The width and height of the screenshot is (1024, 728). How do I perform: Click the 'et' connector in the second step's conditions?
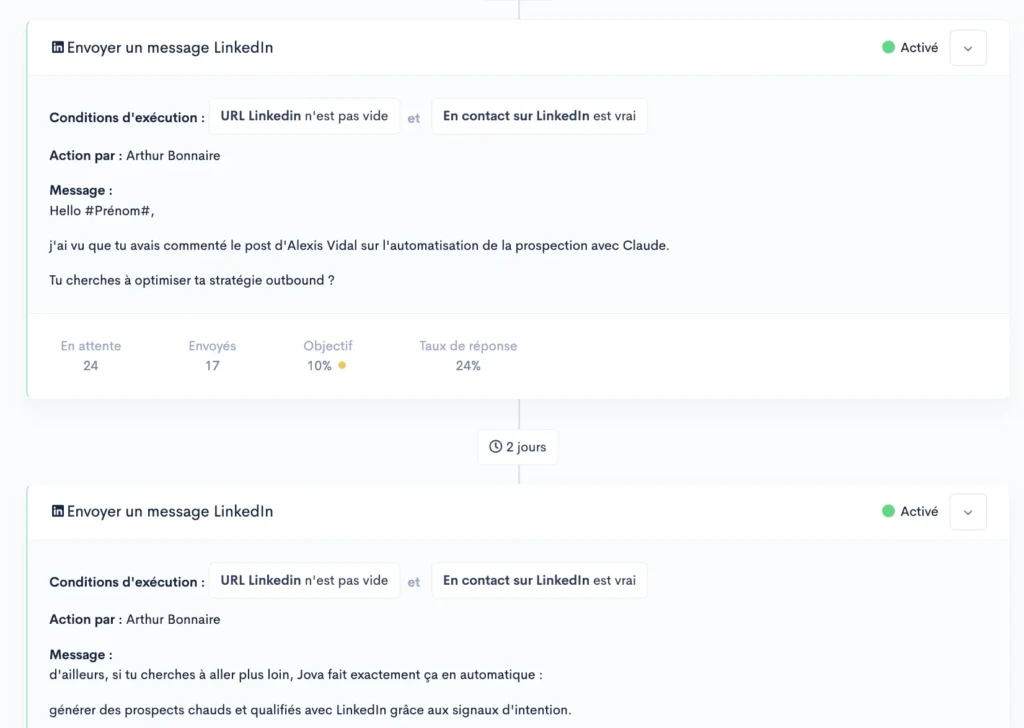click(x=414, y=582)
